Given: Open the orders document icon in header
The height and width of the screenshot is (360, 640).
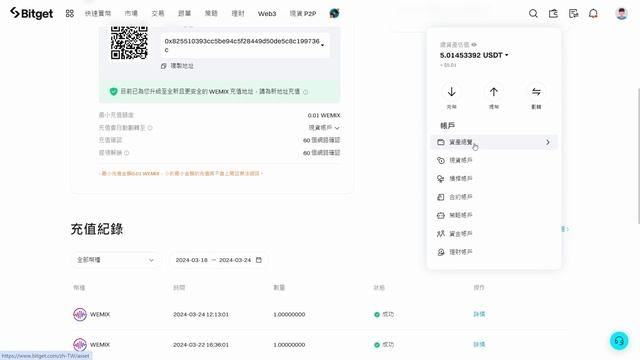Looking at the screenshot, I should (x=573, y=13).
